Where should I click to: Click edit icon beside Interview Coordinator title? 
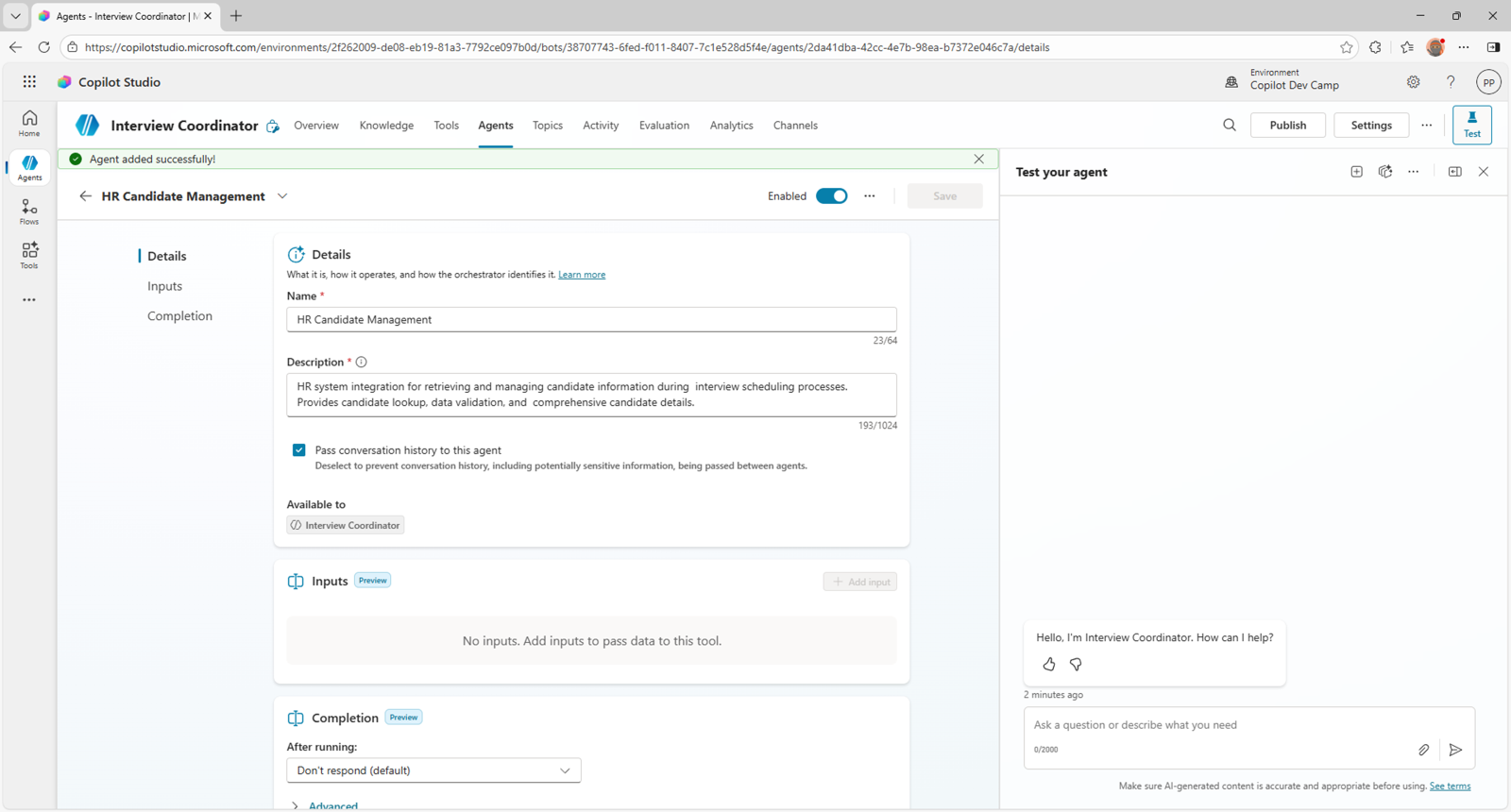[273, 126]
